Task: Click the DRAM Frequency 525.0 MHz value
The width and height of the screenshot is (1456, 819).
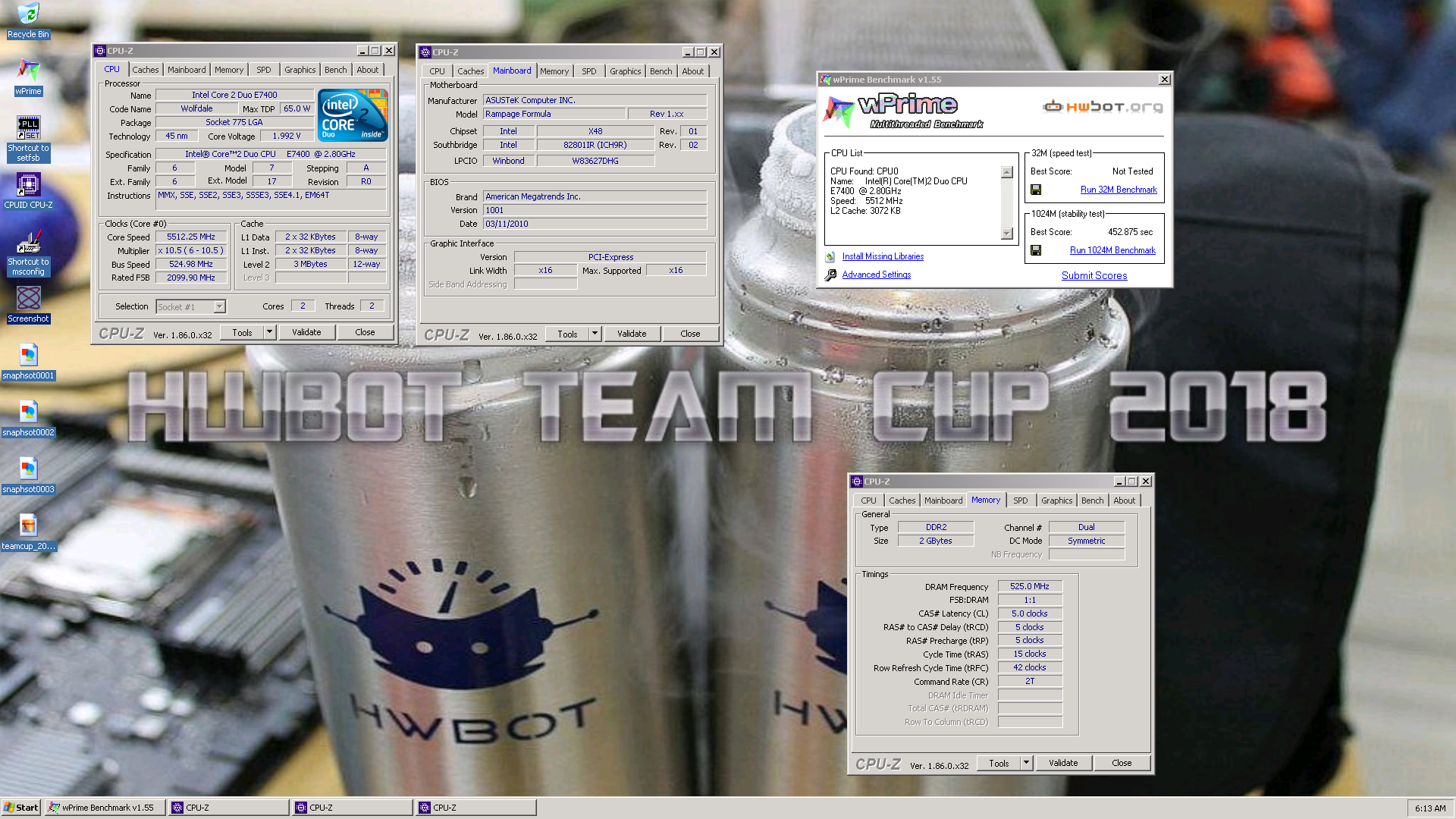Action: 1029,586
